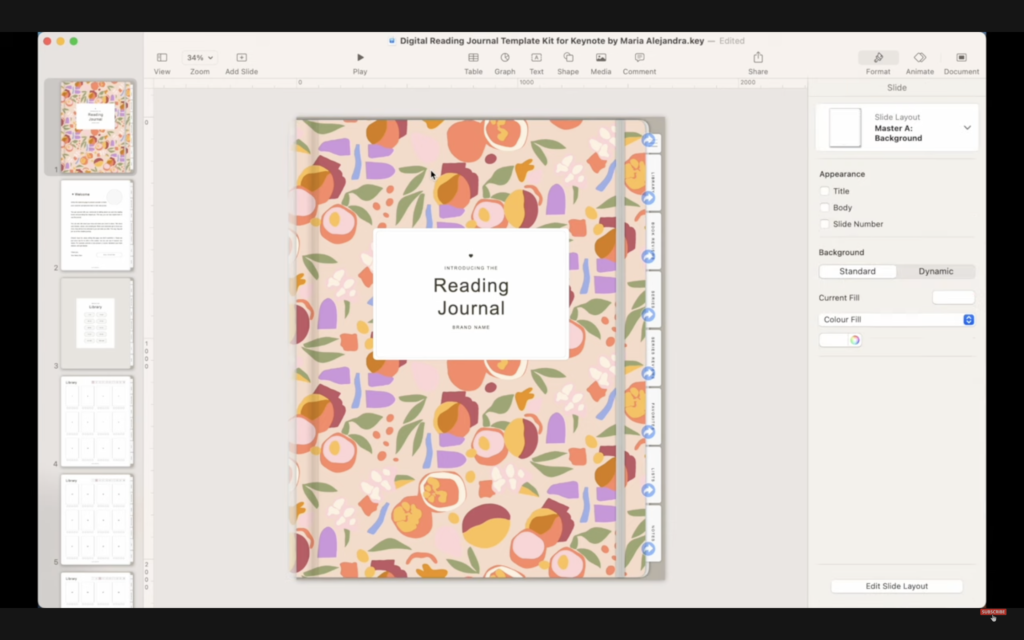Open the Animate inspector
Image resolution: width=1024 pixels, height=640 pixels.
(919, 62)
